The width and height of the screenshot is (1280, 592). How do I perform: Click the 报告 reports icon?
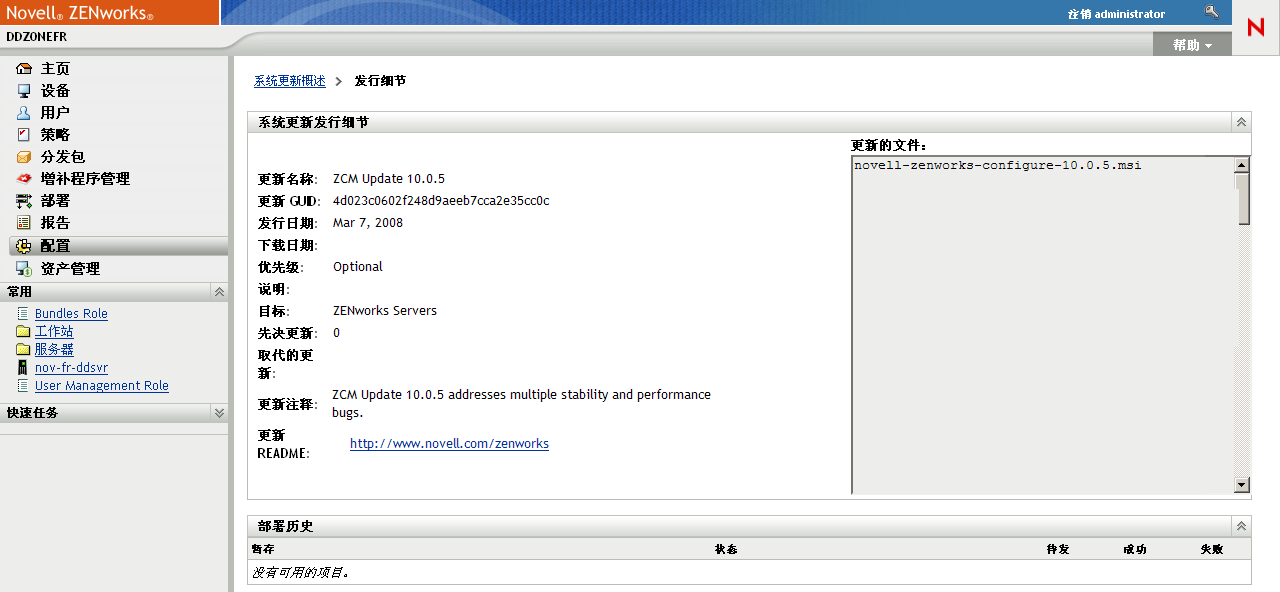pyautogui.click(x=24, y=223)
